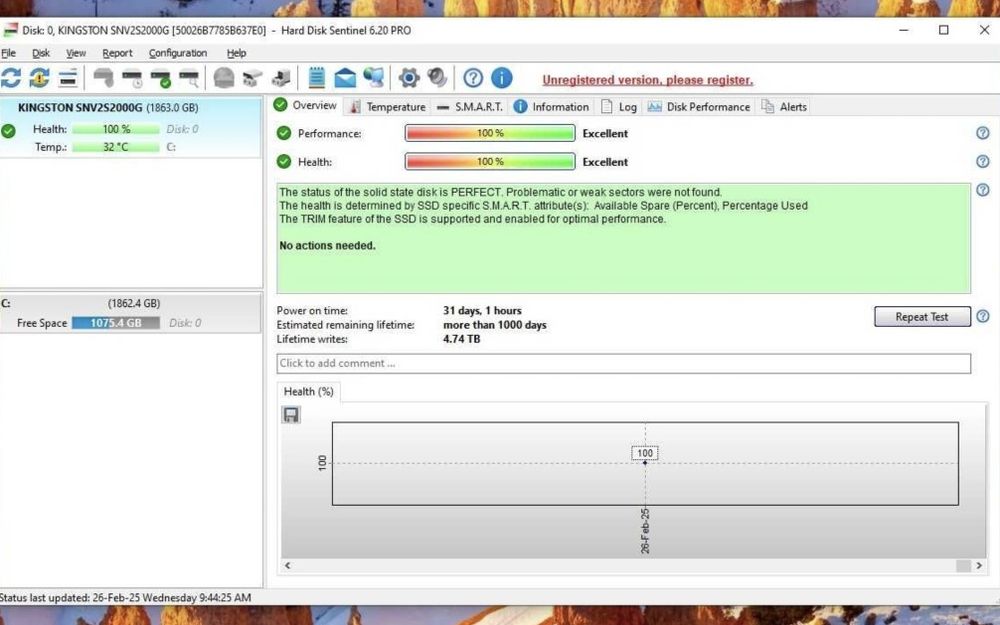Select the Health (%) graph tab
Viewport: 1000px width, 625px height.
tap(309, 392)
